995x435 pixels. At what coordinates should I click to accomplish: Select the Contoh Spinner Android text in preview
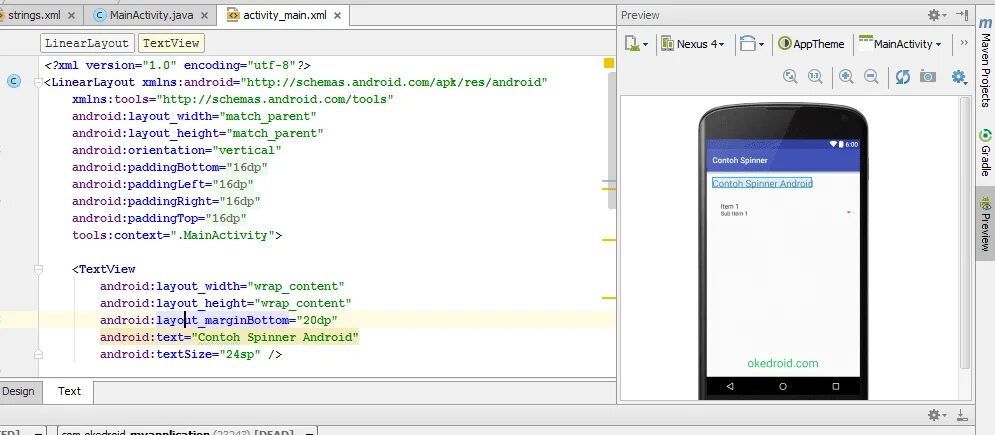(x=762, y=183)
